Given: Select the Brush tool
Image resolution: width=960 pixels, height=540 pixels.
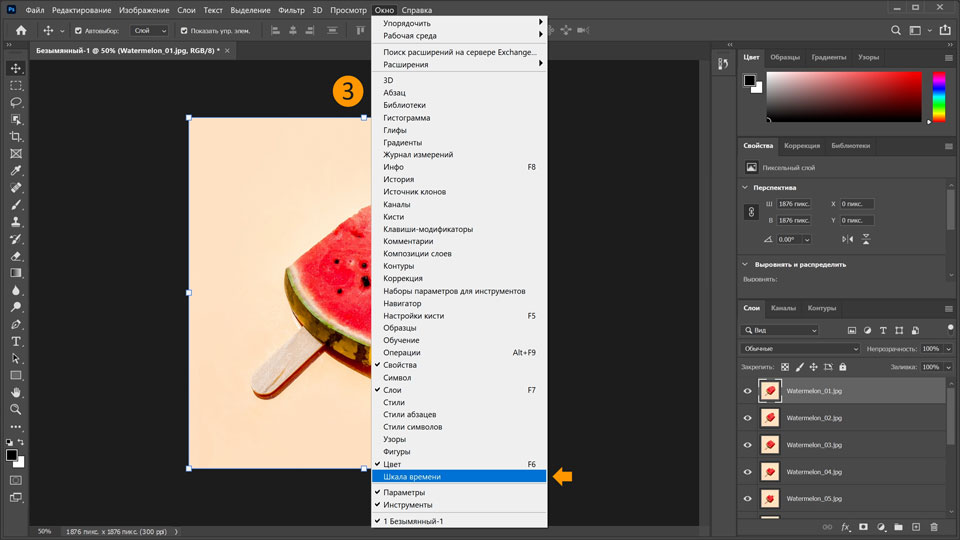Looking at the screenshot, I should [x=16, y=205].
